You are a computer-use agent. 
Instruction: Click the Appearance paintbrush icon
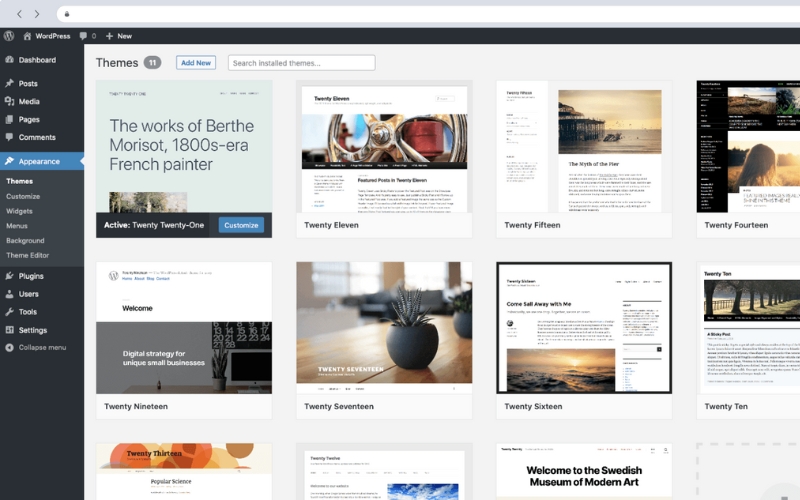(x=9, y=161)
